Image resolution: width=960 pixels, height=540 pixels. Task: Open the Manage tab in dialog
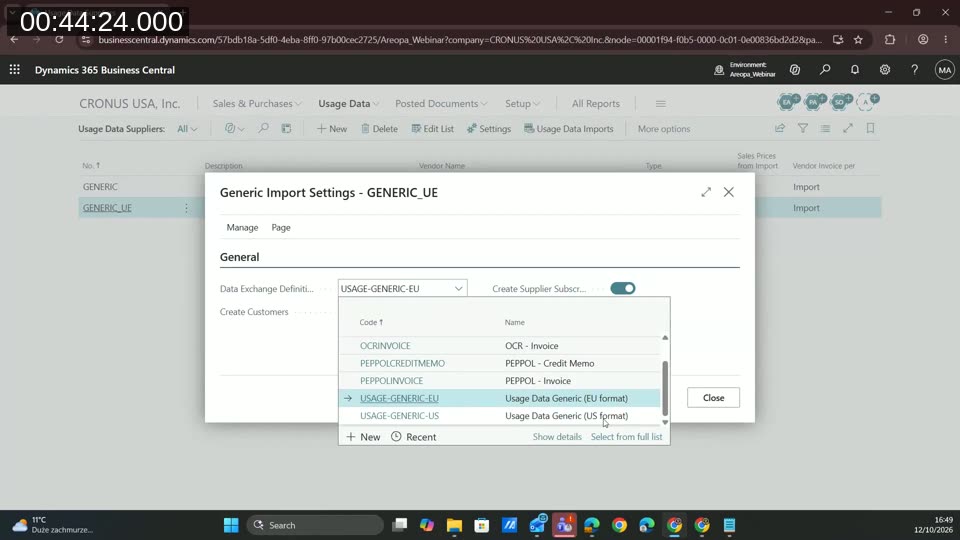coord(242,227)
